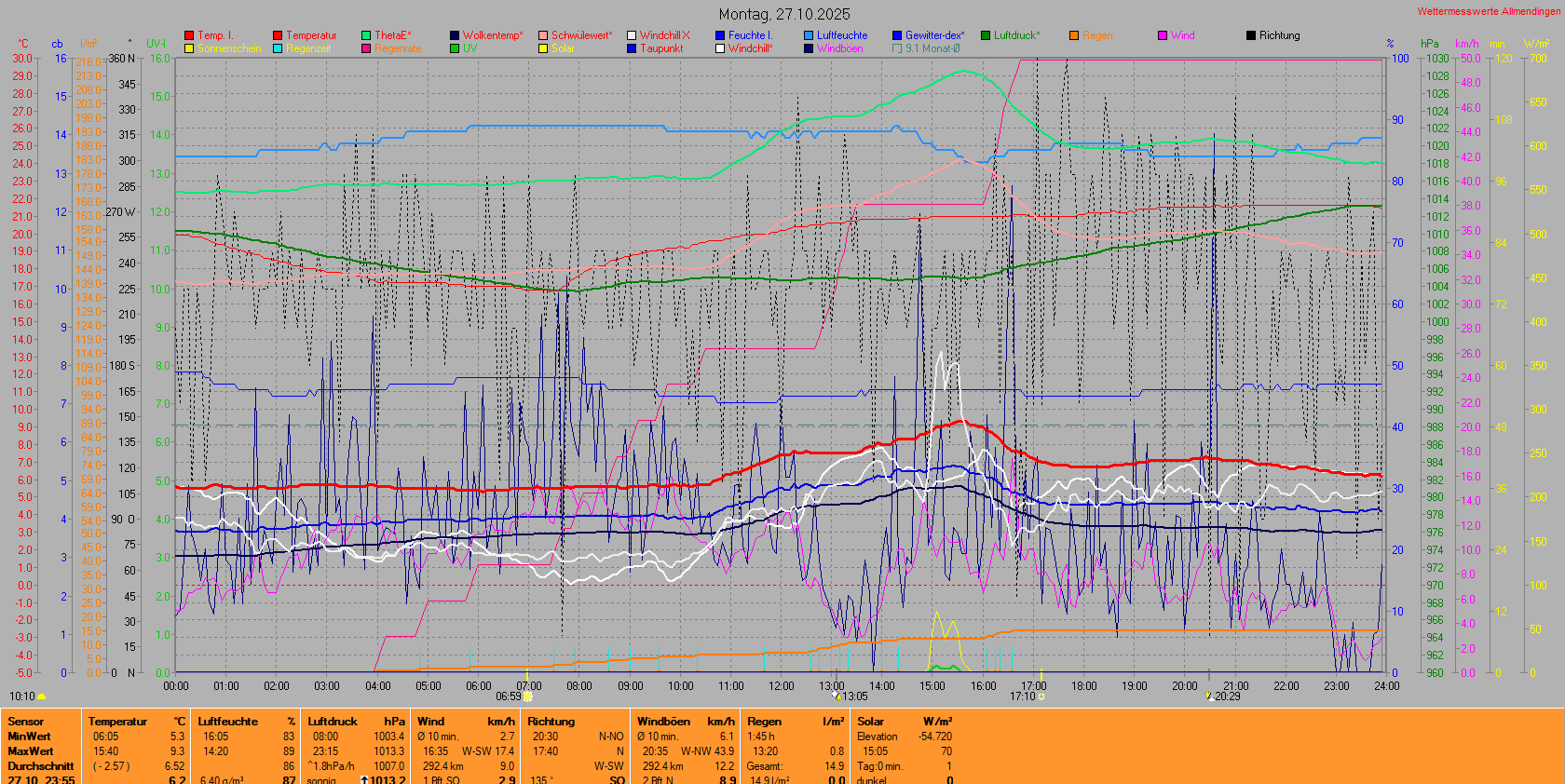Click the orange Regen legend swatch
The height and width of the screenshot is (784, 1565).
click(x=1074, y=35)
